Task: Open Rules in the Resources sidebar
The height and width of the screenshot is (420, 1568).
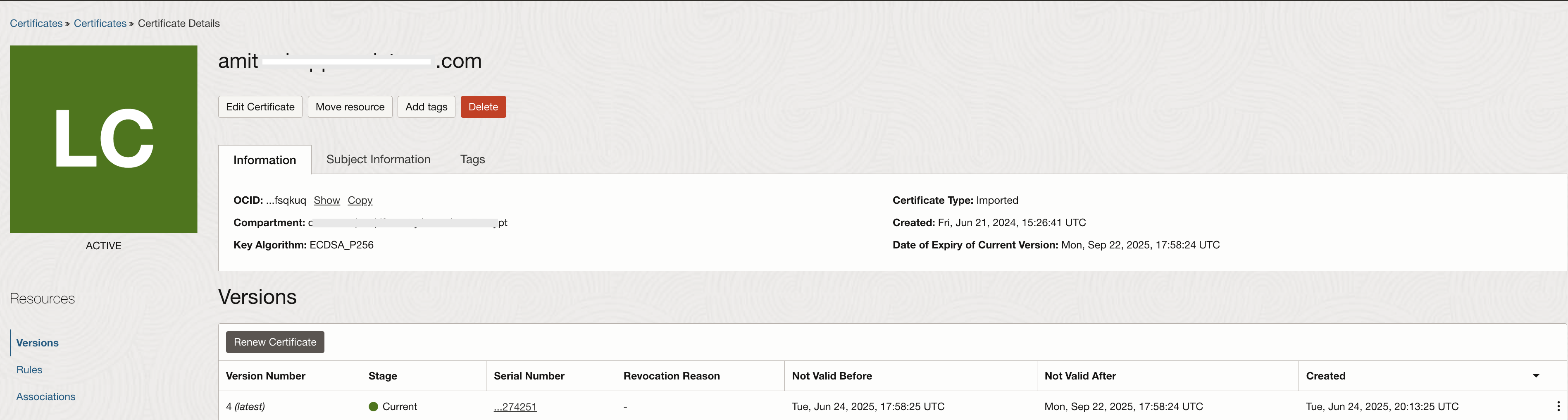Action: (x=29, y=370)
